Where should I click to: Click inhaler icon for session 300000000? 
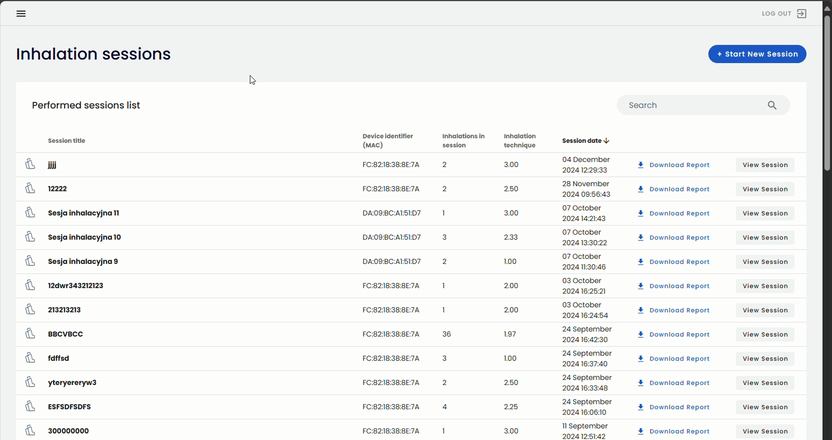point(30,430)
